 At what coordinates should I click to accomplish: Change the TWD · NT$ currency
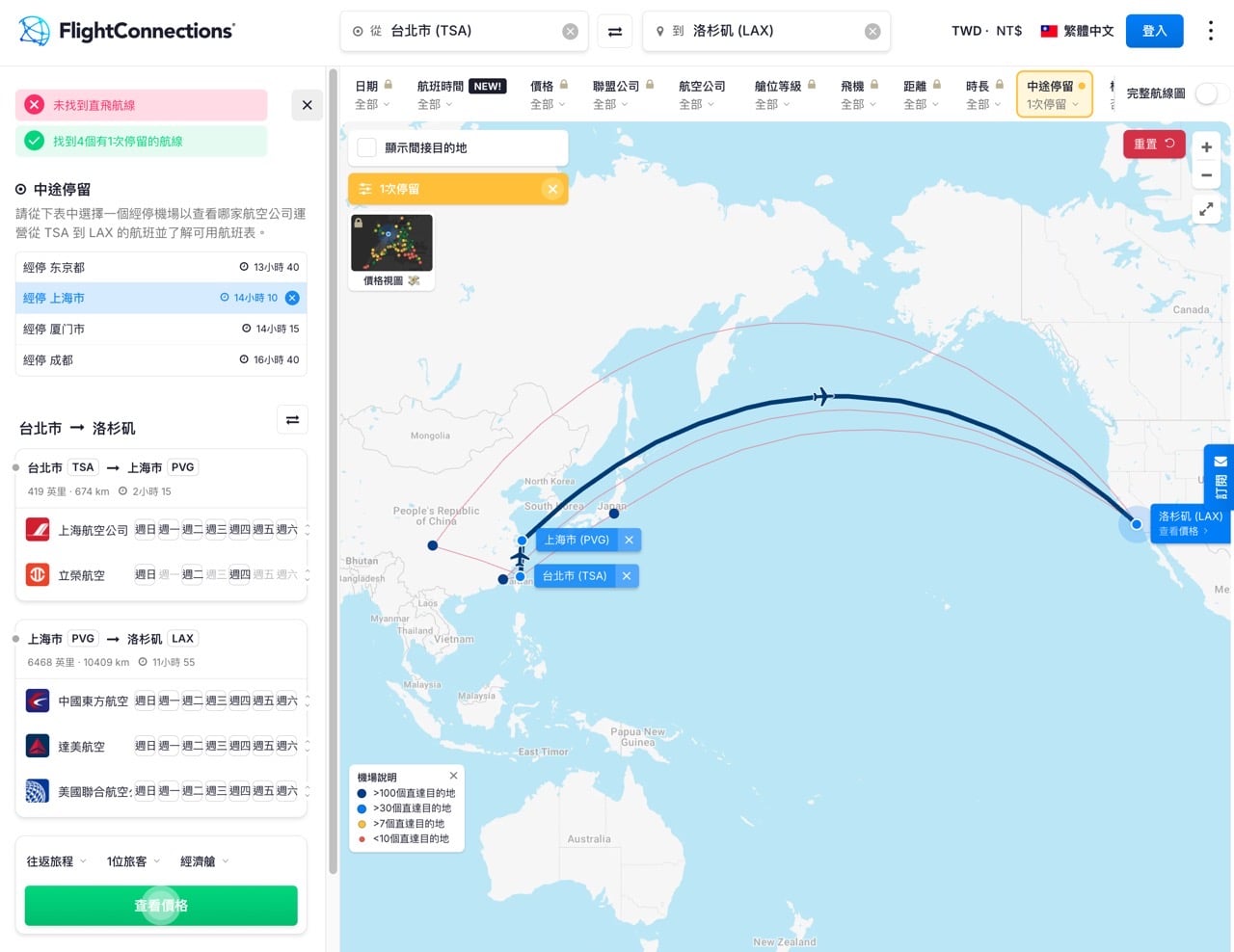pyautogui.click(x=986, y=31)
